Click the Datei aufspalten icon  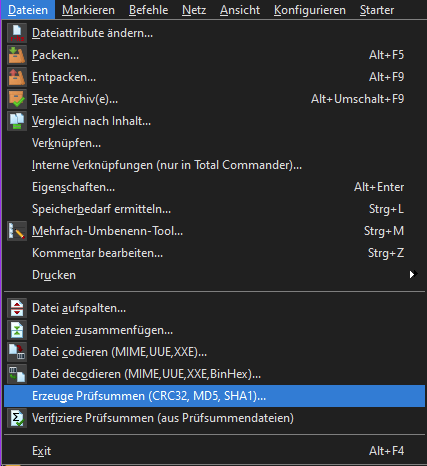pos(17,308)
